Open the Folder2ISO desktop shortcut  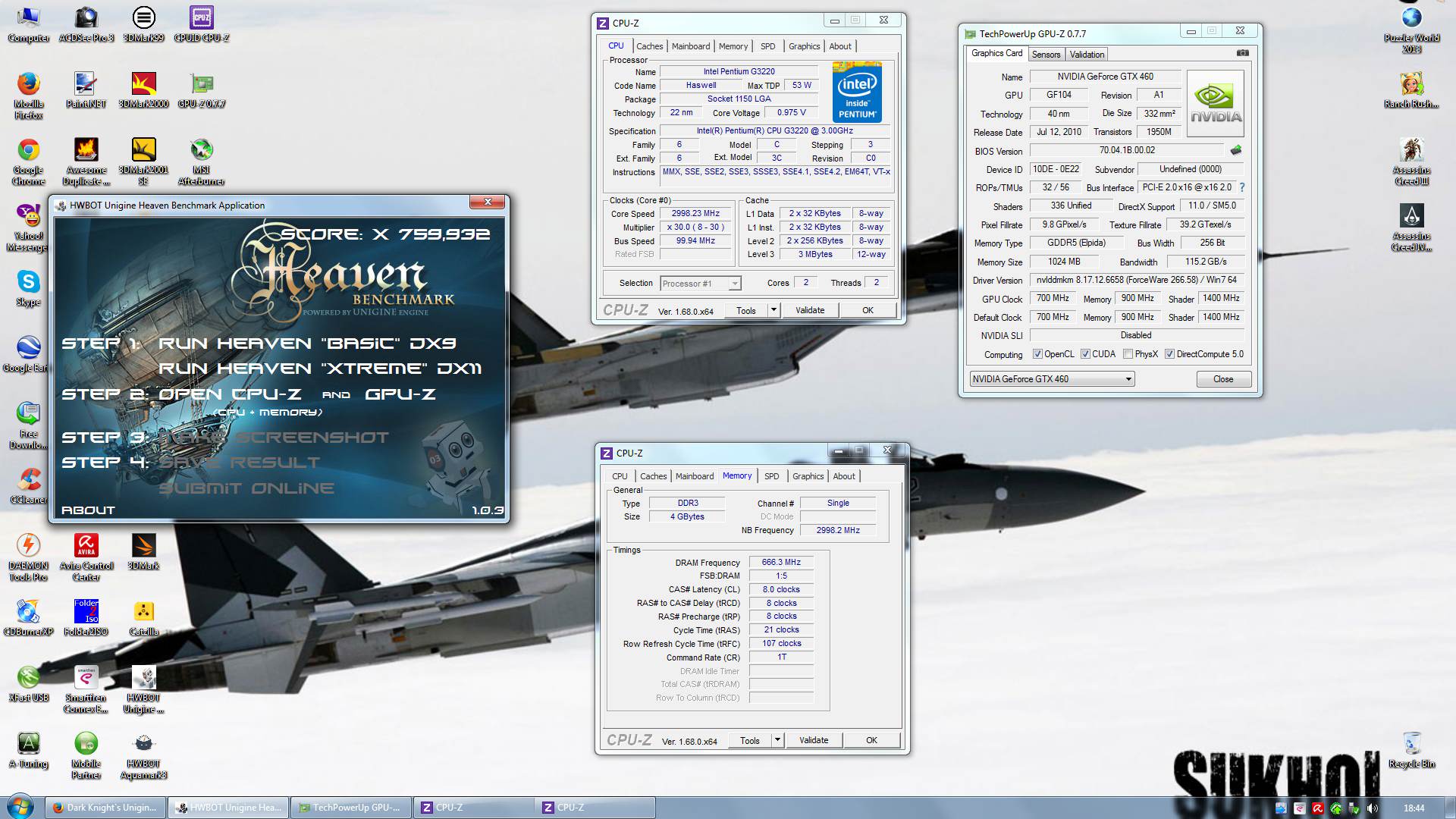[86, 617]
